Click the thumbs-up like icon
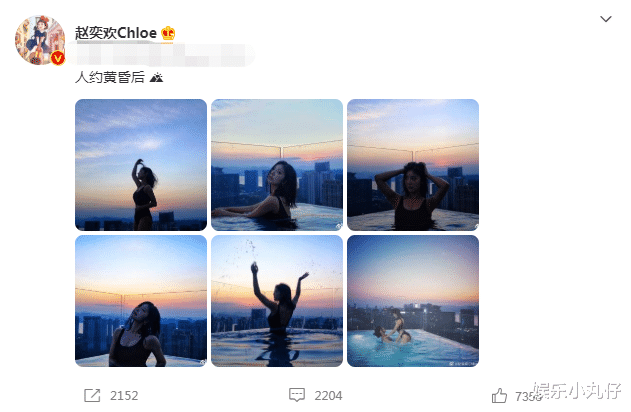 (499, 396)
